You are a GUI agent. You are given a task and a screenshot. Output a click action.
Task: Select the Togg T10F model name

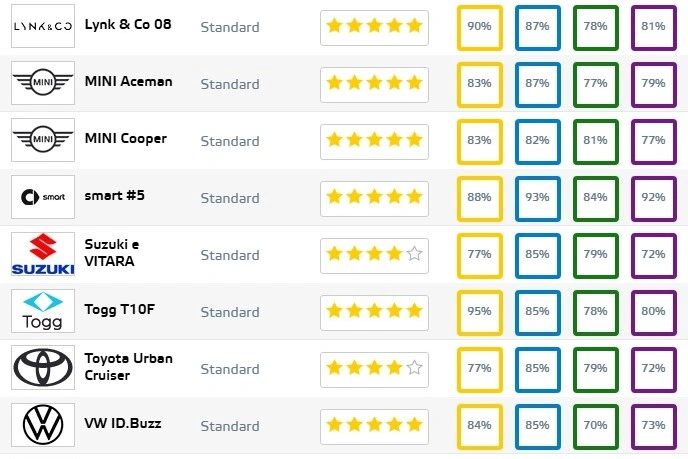[120, 309]
